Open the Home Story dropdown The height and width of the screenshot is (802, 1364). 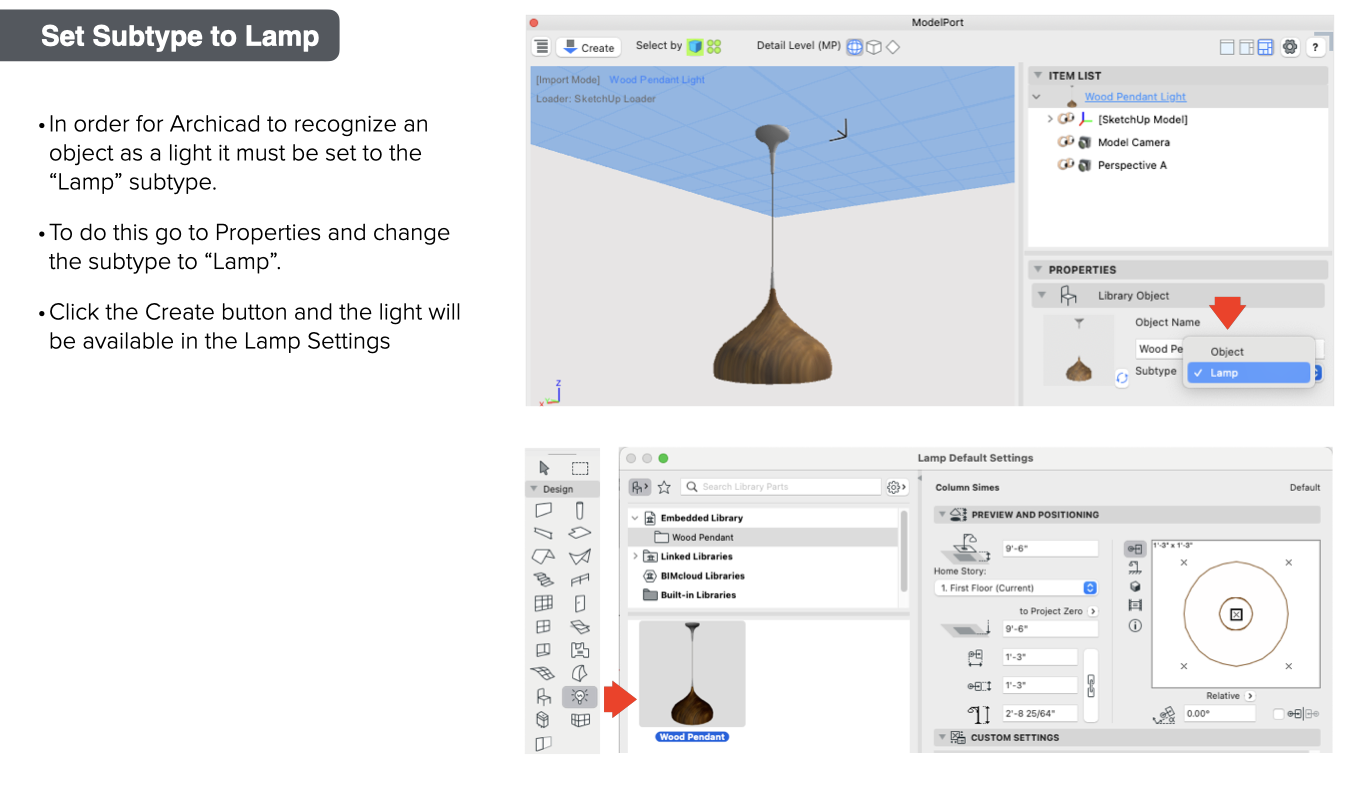click(1017, 588)
